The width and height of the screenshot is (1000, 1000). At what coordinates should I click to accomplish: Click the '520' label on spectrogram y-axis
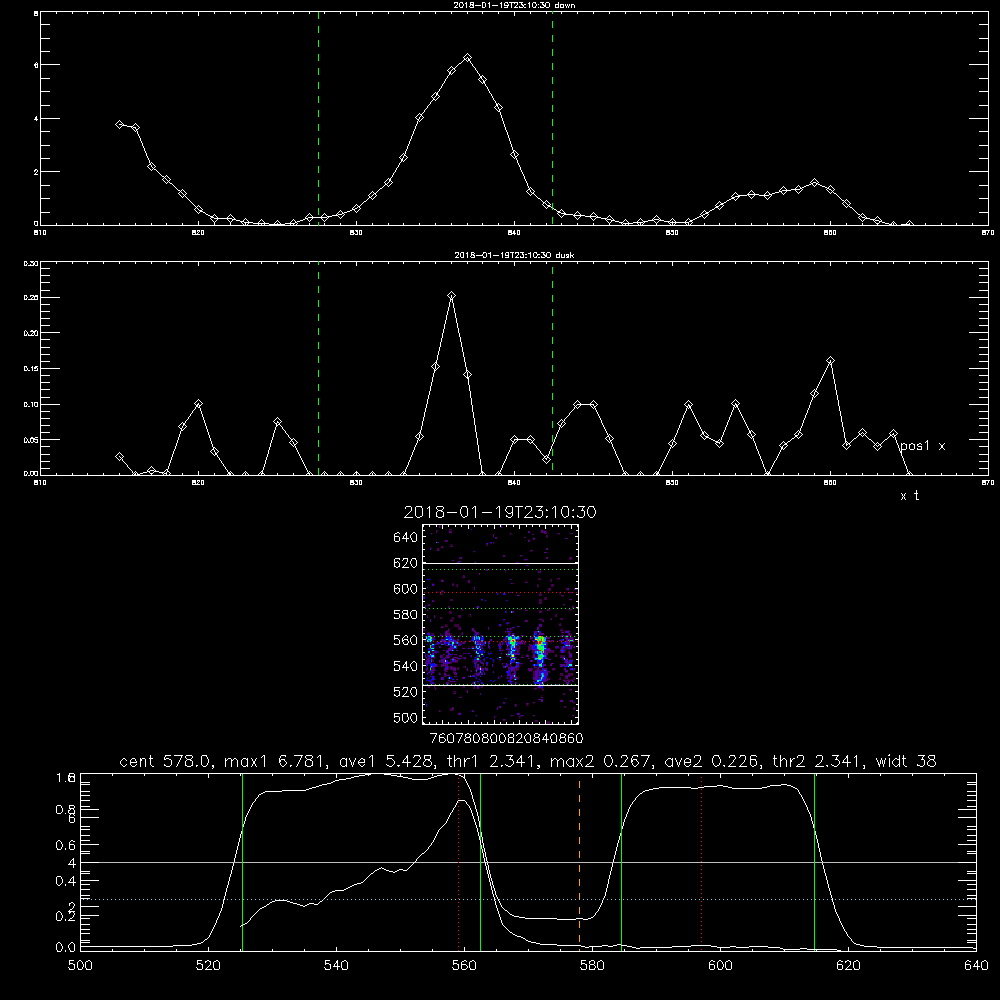(405, 692)
